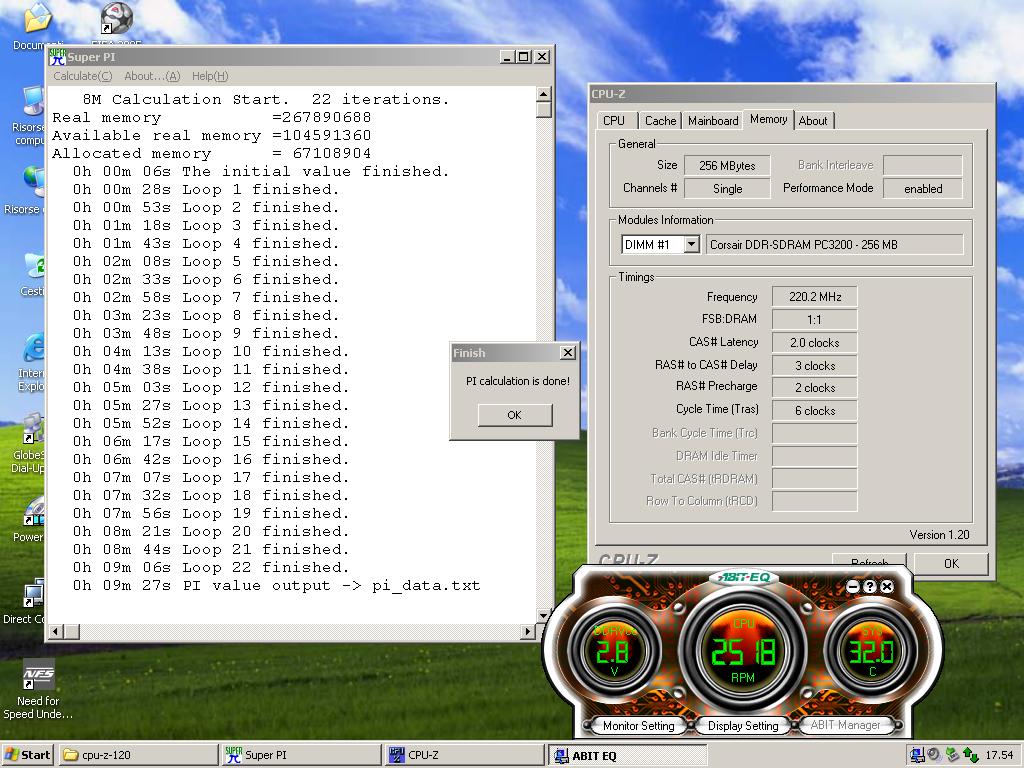
Task: Open the About tab in CPU-Z
Action: click(x=813, y=121)
